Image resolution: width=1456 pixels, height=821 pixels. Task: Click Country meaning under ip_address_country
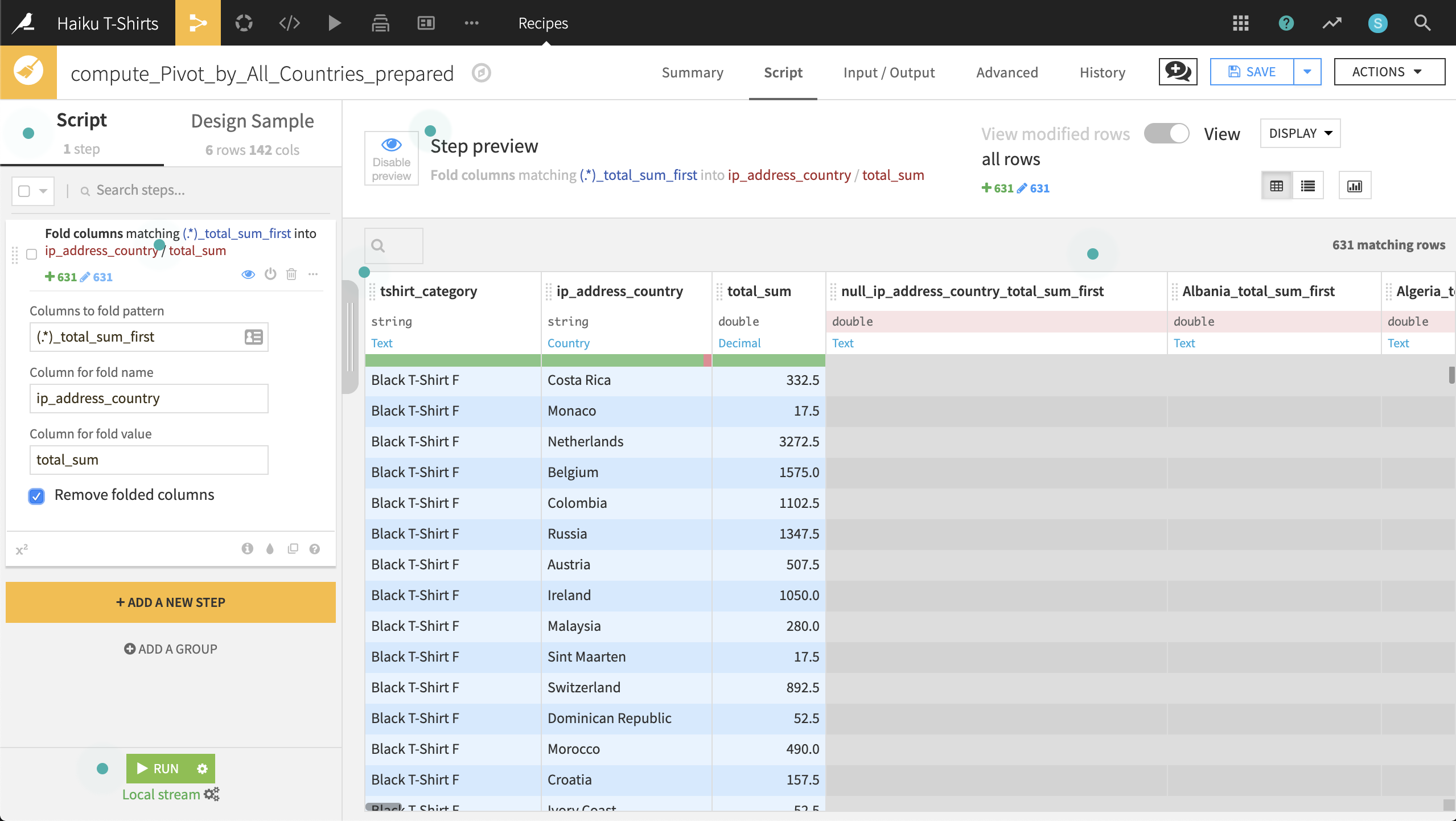click(x=568, y=343)
